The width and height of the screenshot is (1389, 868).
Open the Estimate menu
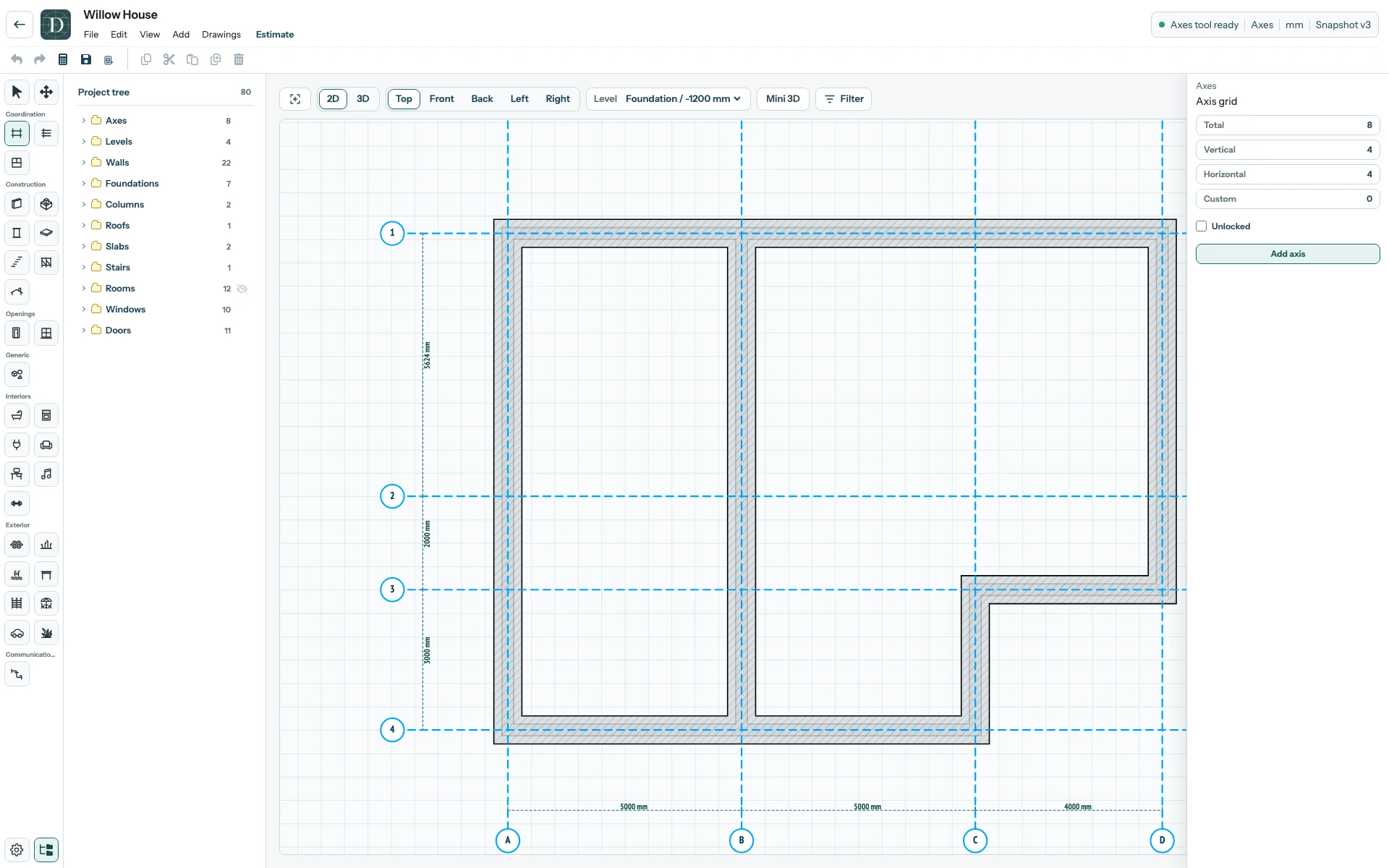click(275, 35)
